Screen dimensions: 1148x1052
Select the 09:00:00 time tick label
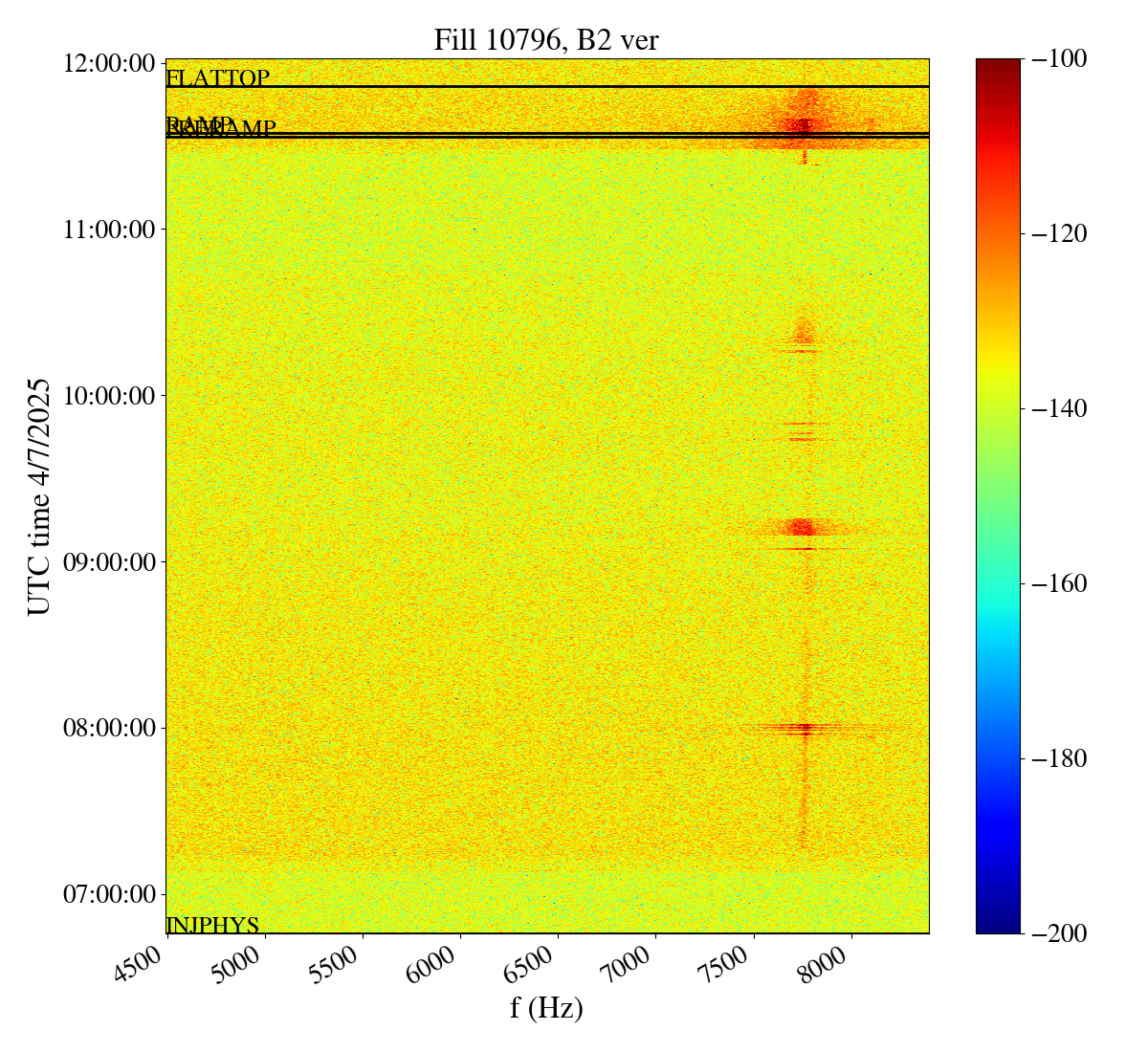tap(109, 561)
